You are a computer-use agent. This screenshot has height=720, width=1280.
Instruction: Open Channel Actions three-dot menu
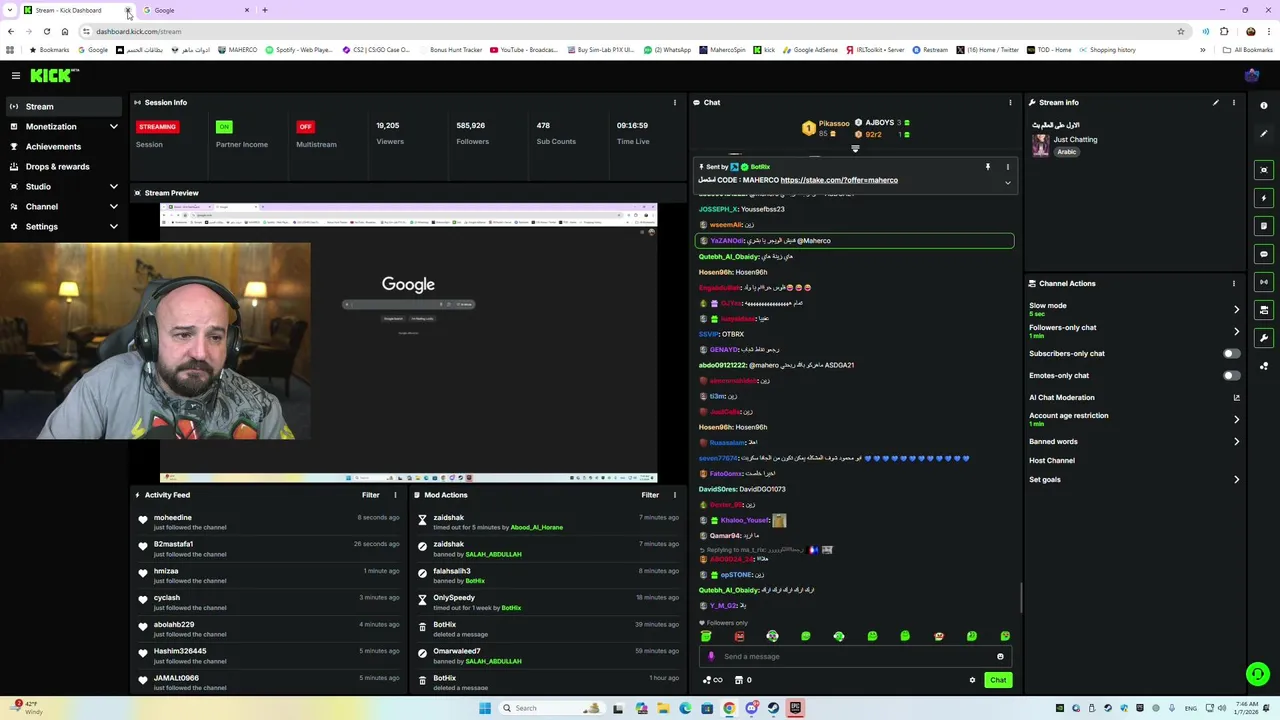pyautogui.click(x=1233, y=283)
